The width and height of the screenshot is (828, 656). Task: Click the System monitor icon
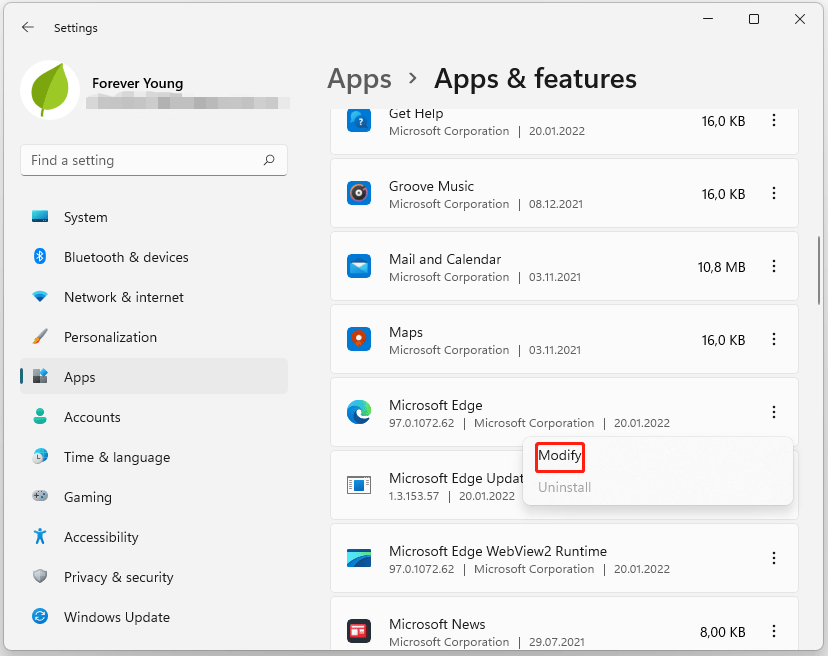tap(40, 217)
